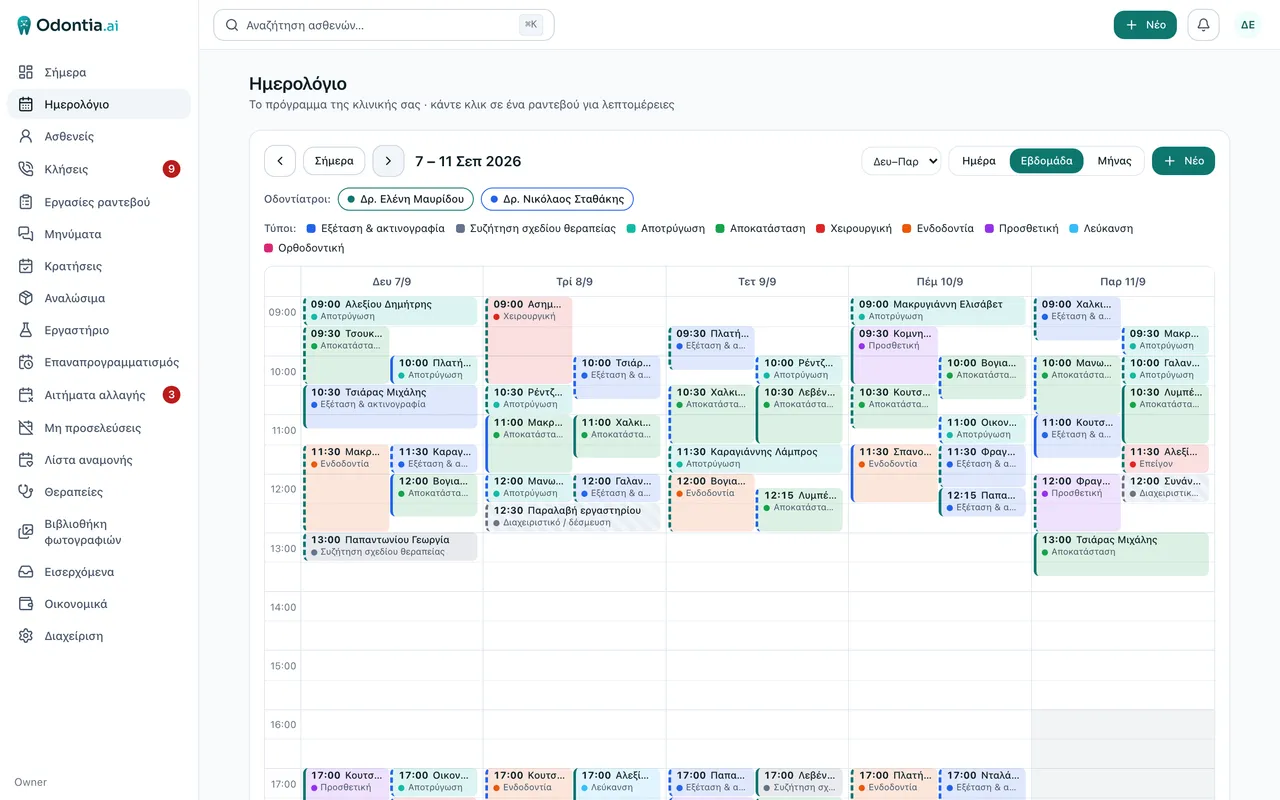Click the Θεραπείες stethoscope icon
The image size is (1280, 800).
[26, 492]
